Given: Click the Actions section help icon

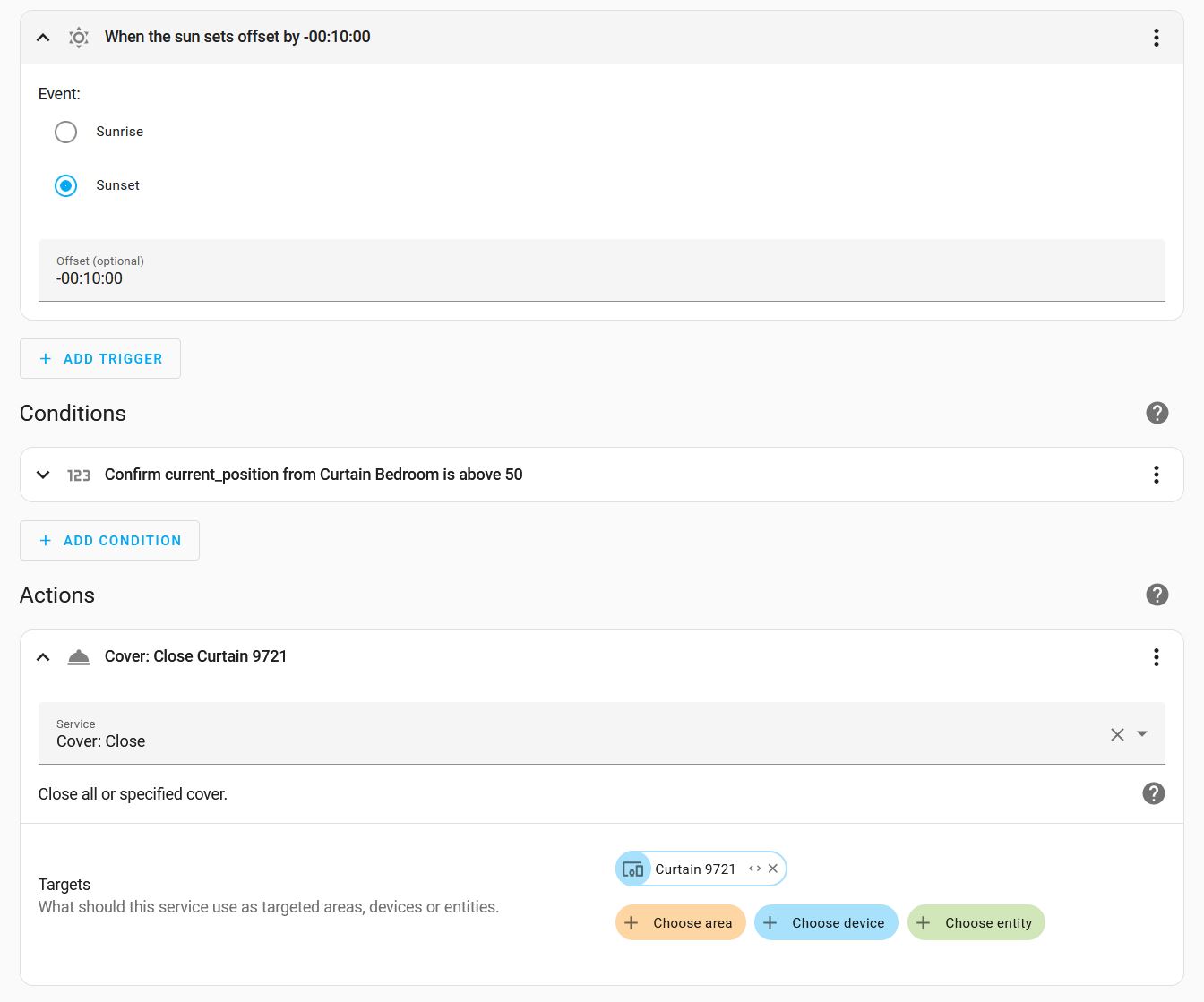Looking at the screenshot, I should pos(1157,595).
